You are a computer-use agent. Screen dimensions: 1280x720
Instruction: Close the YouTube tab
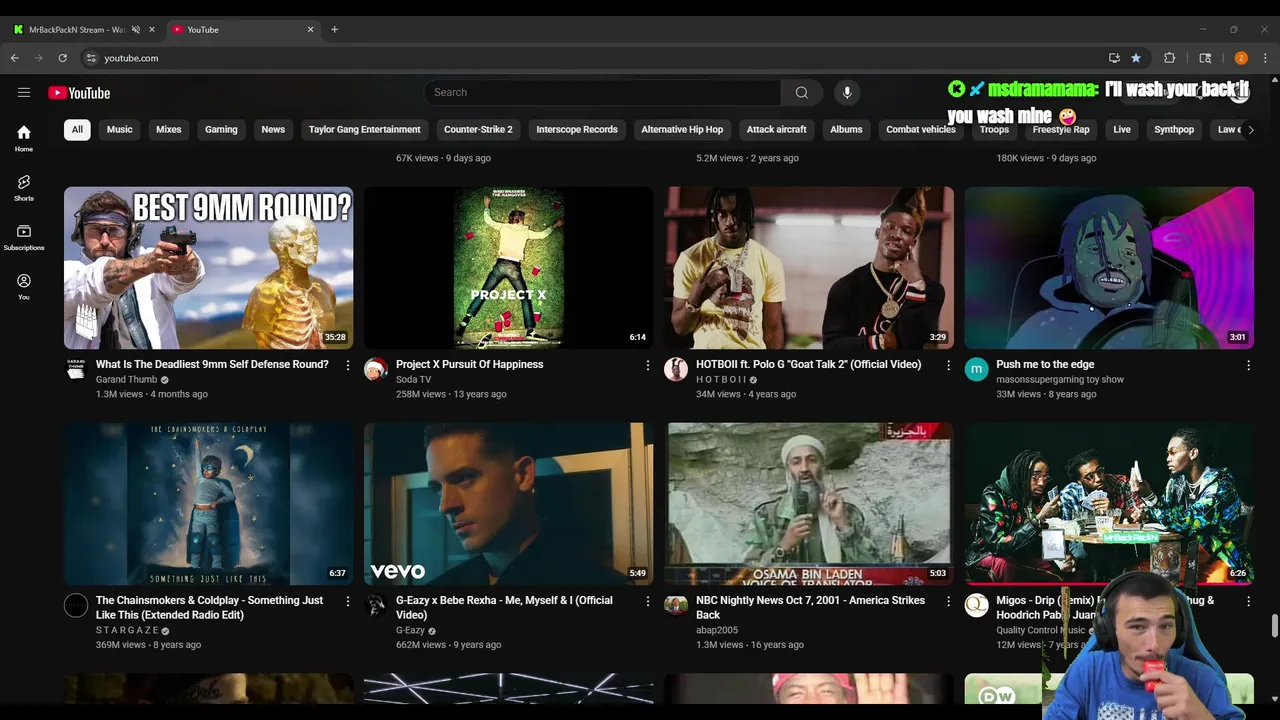coord(310,29)
